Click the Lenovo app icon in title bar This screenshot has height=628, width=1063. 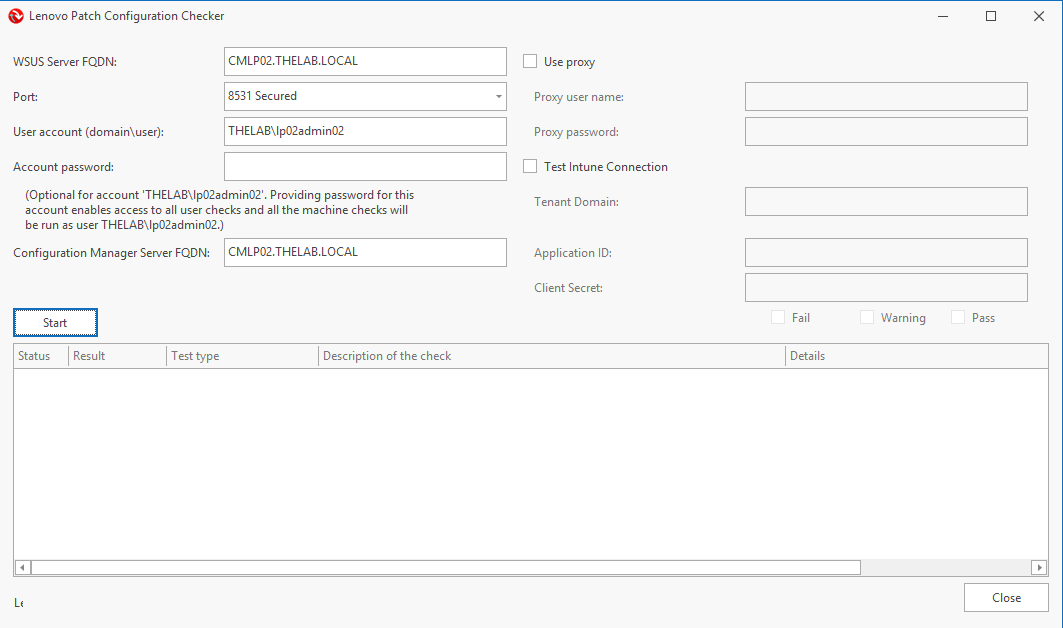click(x=16, y=16)
